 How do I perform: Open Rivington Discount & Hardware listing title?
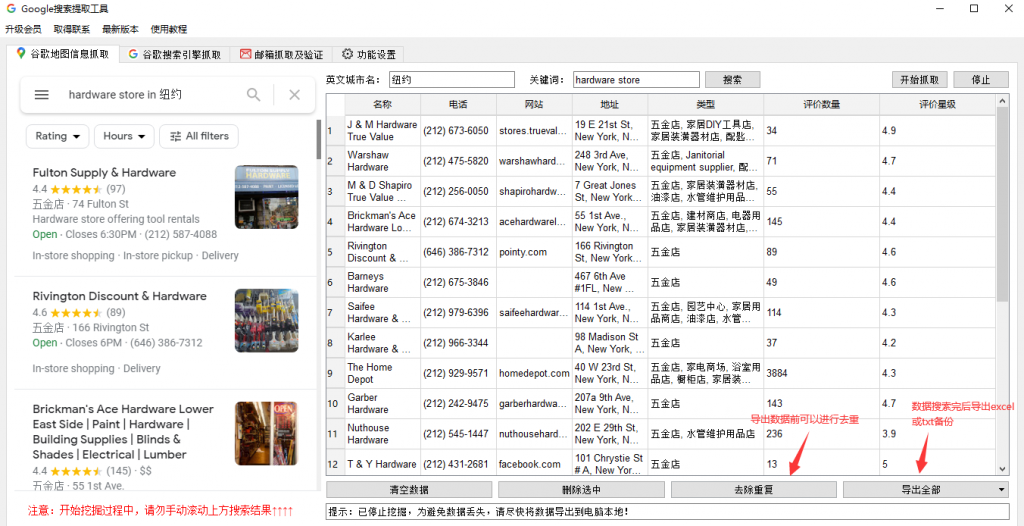[x=120, y=297]
